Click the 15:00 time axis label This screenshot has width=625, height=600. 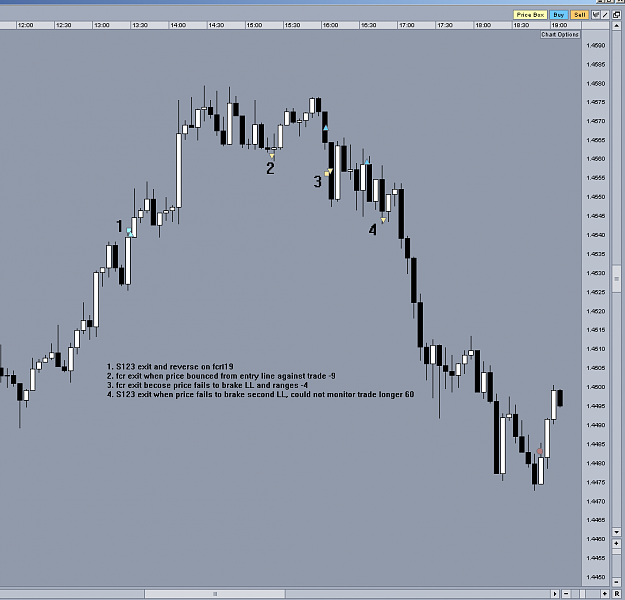coord(254,25)
